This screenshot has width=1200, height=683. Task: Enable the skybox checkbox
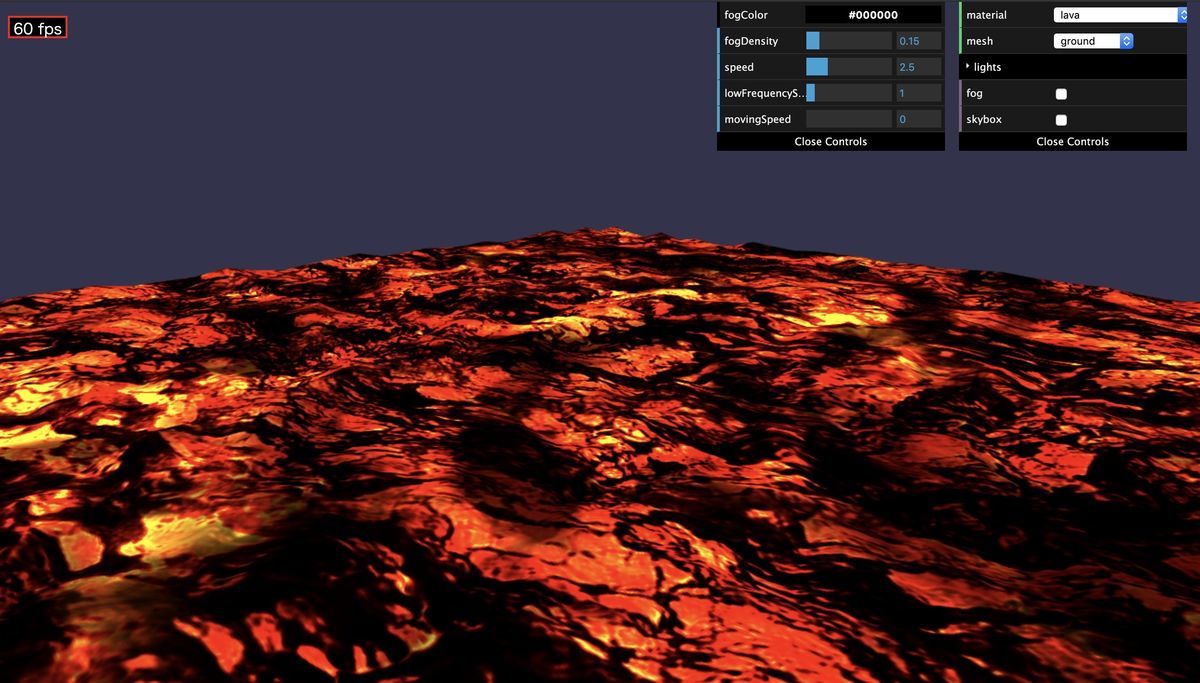pyautogui.click(x=1061, y=120)
